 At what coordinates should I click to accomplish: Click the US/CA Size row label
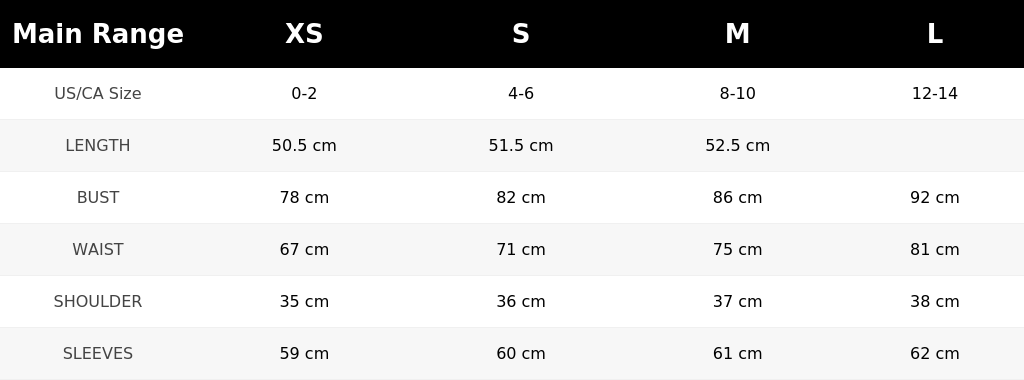pyautogui.click(x=98, y=93)
